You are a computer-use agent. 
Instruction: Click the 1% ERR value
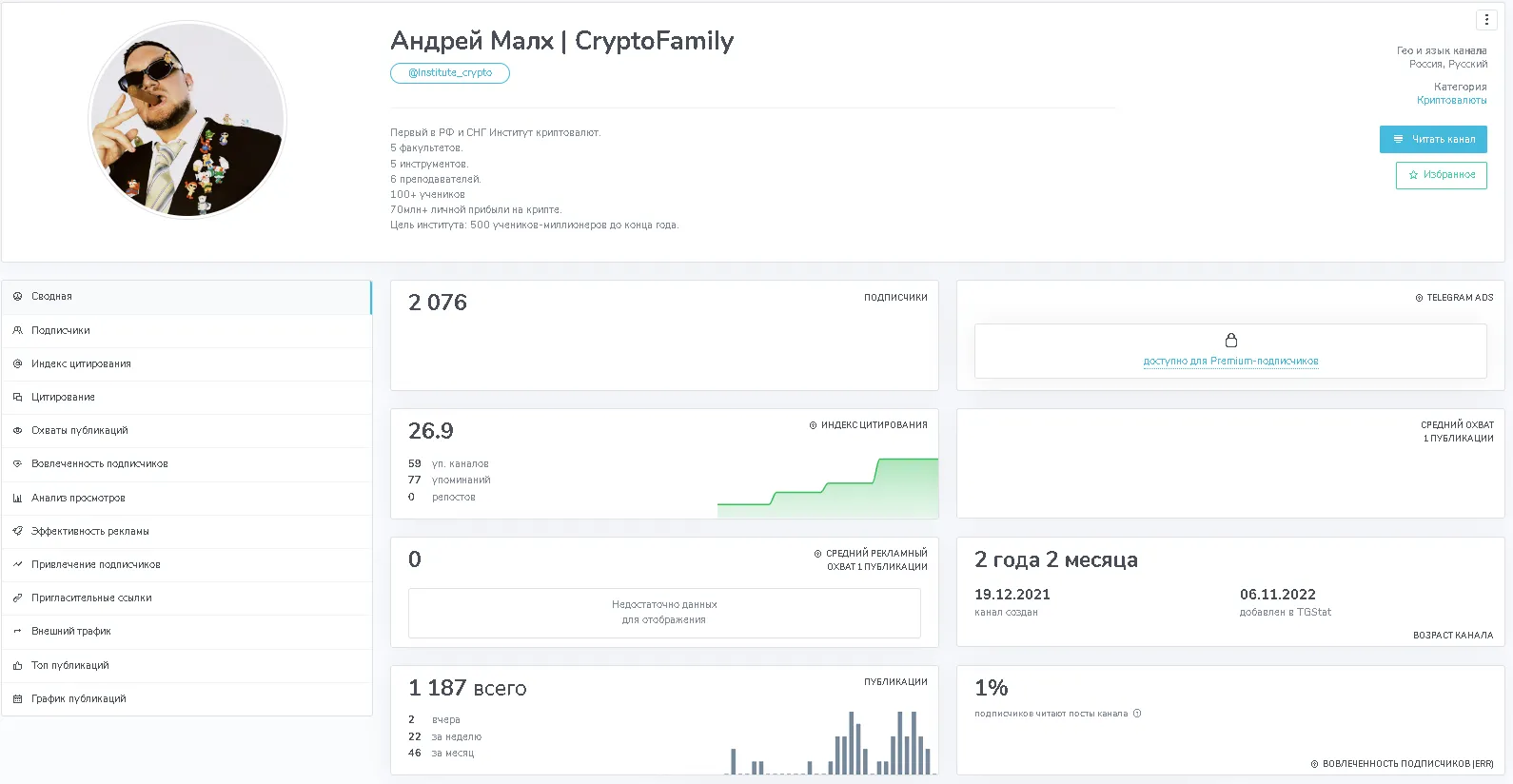click(x=992, y=688)
